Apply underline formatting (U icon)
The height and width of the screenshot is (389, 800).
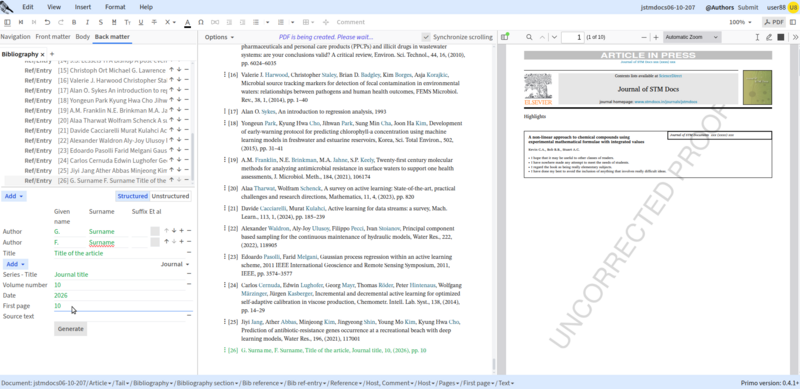[x=141, y=22]
